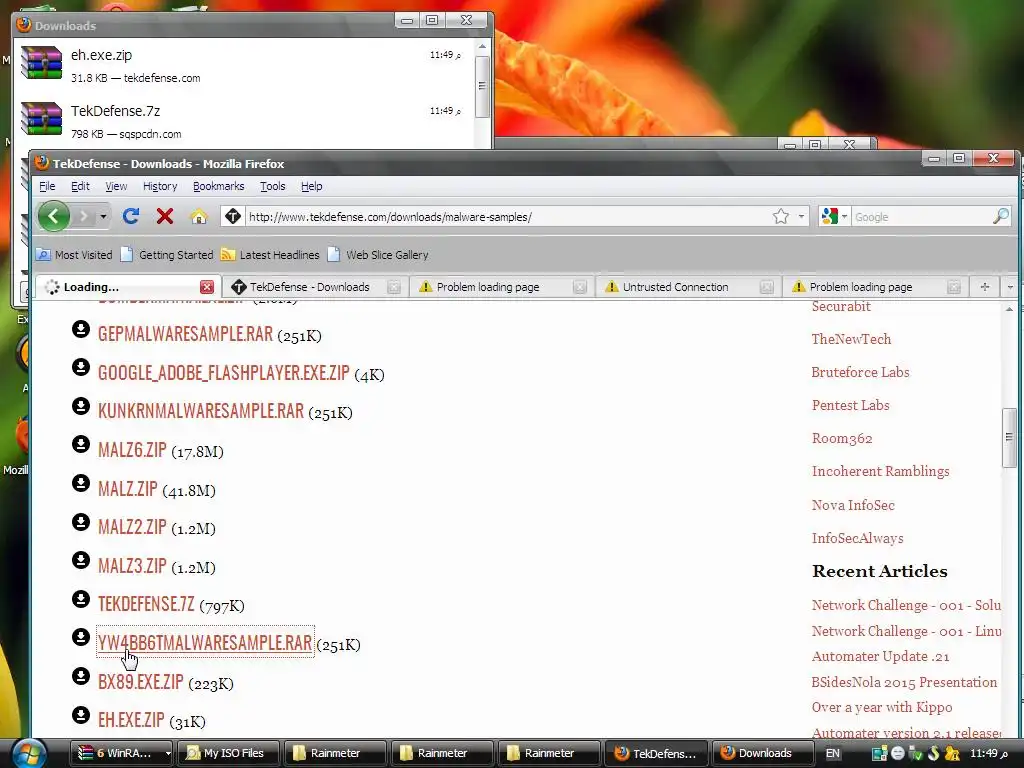Select eh.exe.zip in Downloads window
The image size is (1024, 768).
(x=243, y=66)
